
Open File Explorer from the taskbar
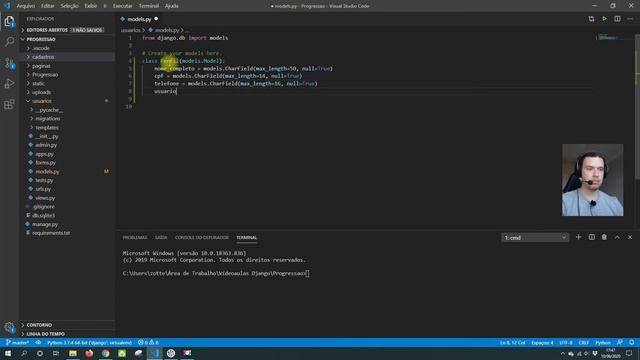(x=73, y=353)
